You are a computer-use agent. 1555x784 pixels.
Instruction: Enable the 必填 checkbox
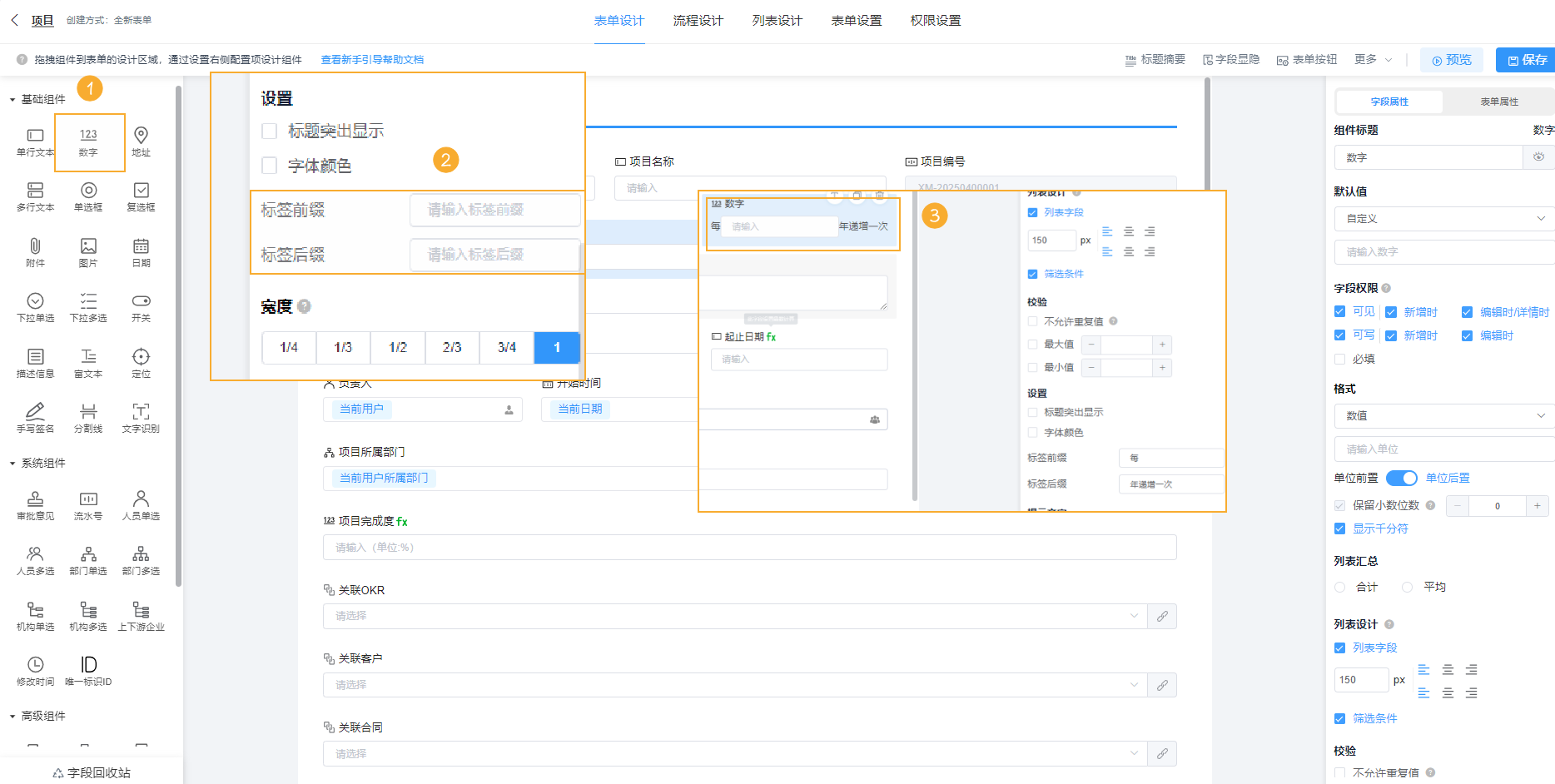1339,359
